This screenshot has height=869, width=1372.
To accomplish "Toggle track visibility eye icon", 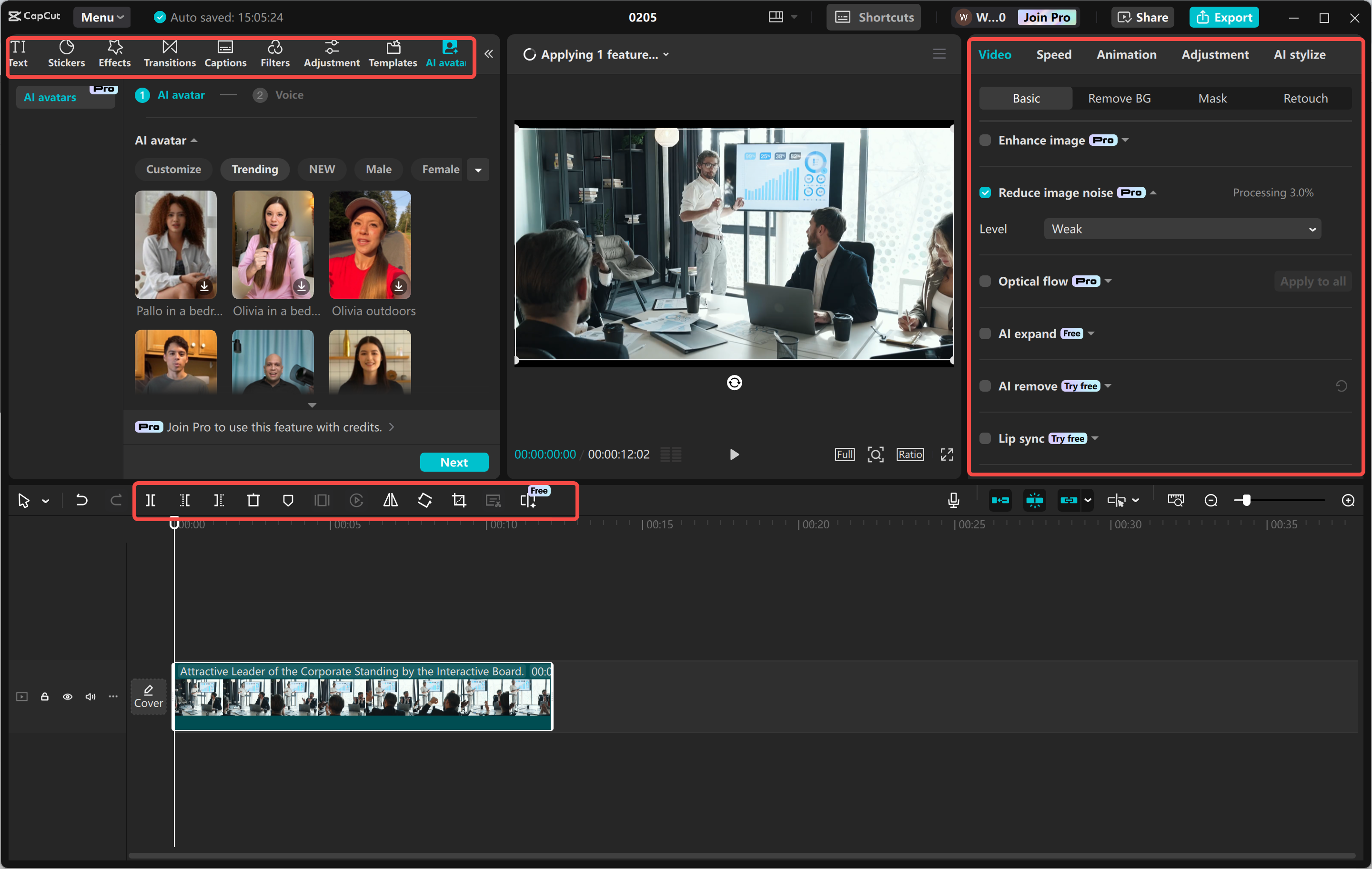I will click(67, 697).
